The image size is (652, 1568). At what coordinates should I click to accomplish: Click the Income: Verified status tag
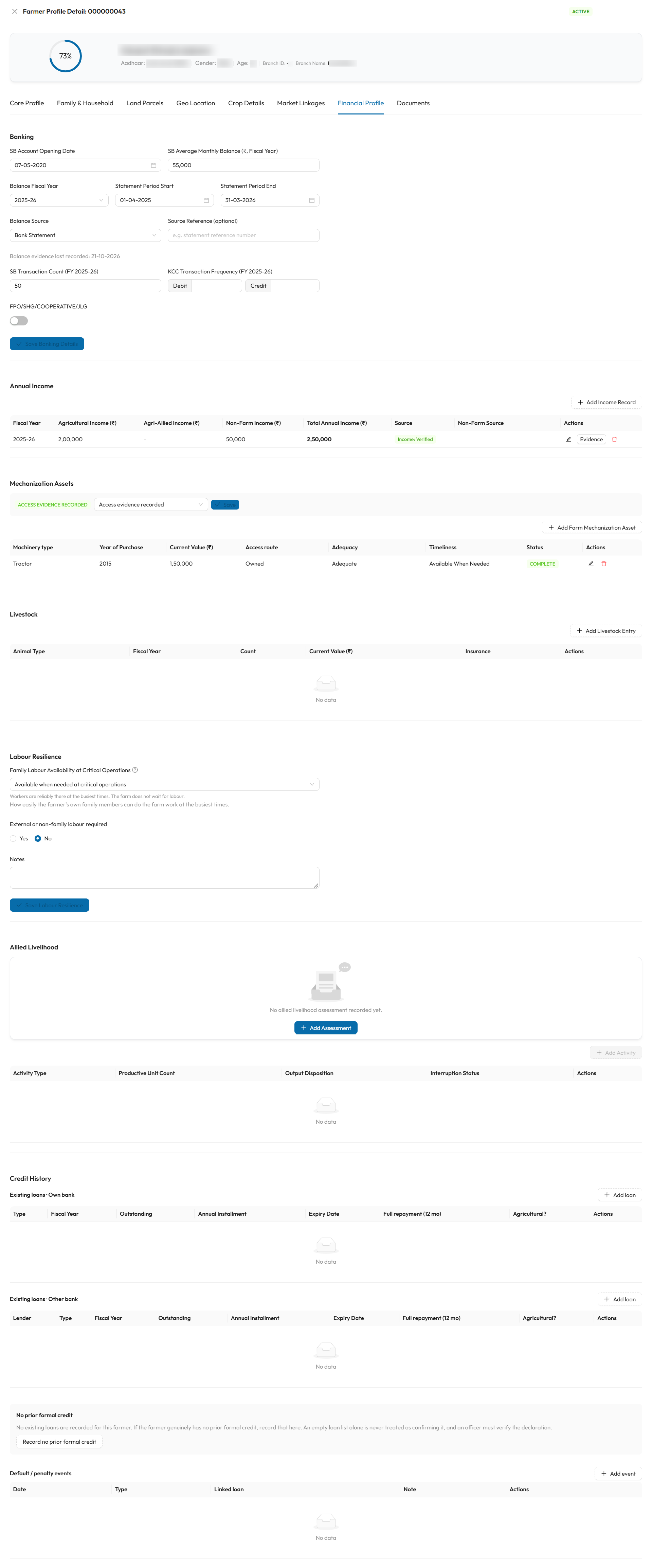pyautogui.click(x=415, y=440)
